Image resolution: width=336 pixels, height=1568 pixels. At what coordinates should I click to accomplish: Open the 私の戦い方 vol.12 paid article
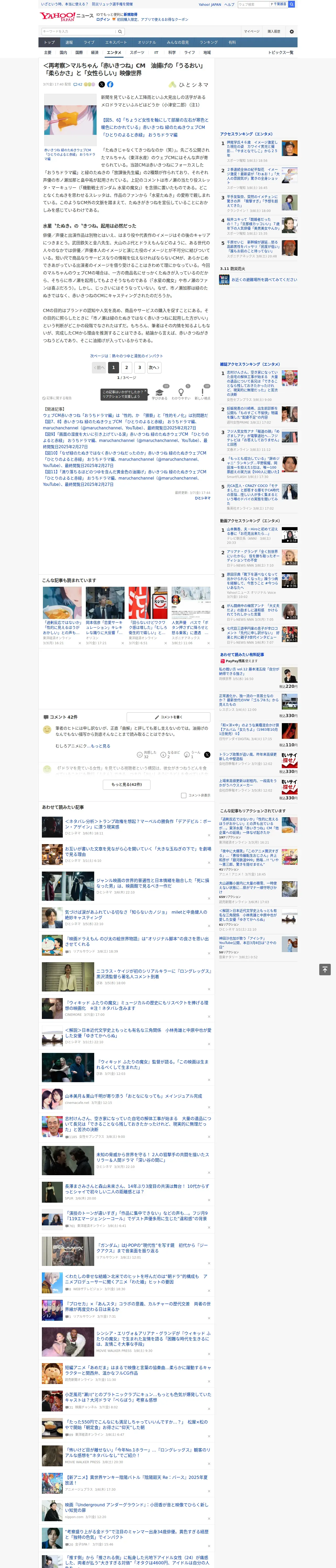click(x=249, y=671)
